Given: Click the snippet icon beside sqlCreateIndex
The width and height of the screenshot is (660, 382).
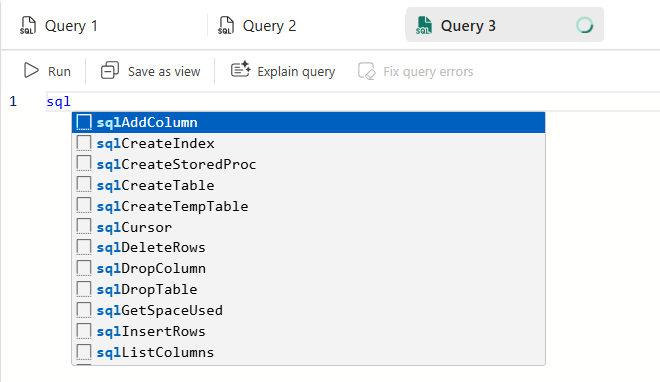Looking at the screenshot, I should pyautogui.click(x=84, y=143).
